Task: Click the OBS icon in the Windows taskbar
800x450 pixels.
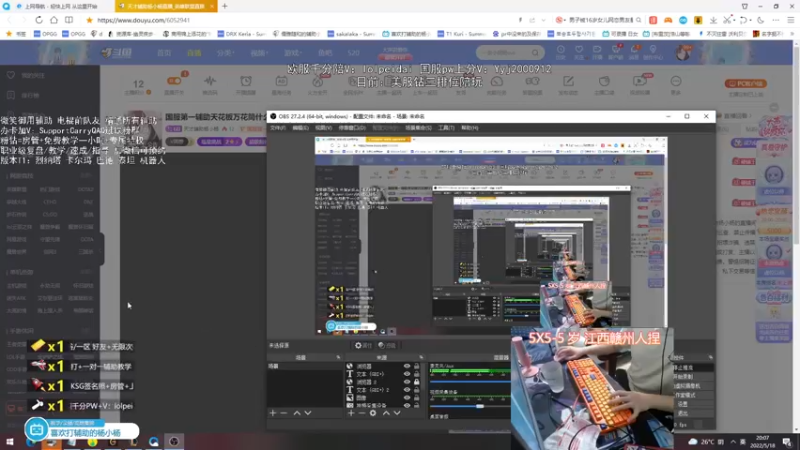Action: [x=174, y=441]
